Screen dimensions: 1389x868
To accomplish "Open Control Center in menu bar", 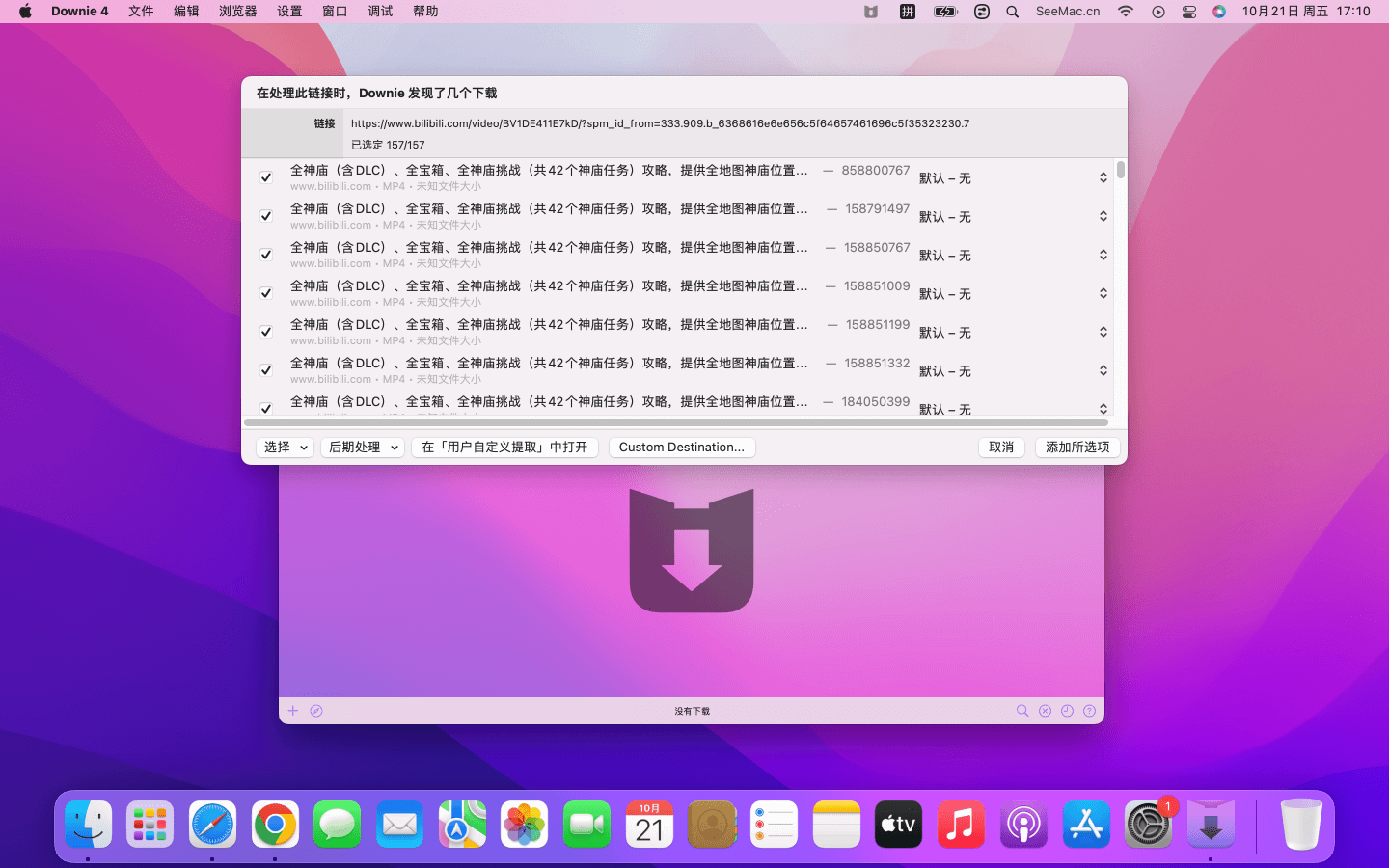I will [1189, 12].
